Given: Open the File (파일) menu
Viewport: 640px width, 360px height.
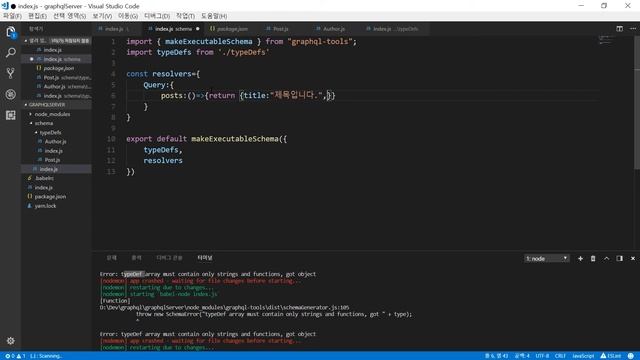Looking at the screenshot, I should (12, 16).
